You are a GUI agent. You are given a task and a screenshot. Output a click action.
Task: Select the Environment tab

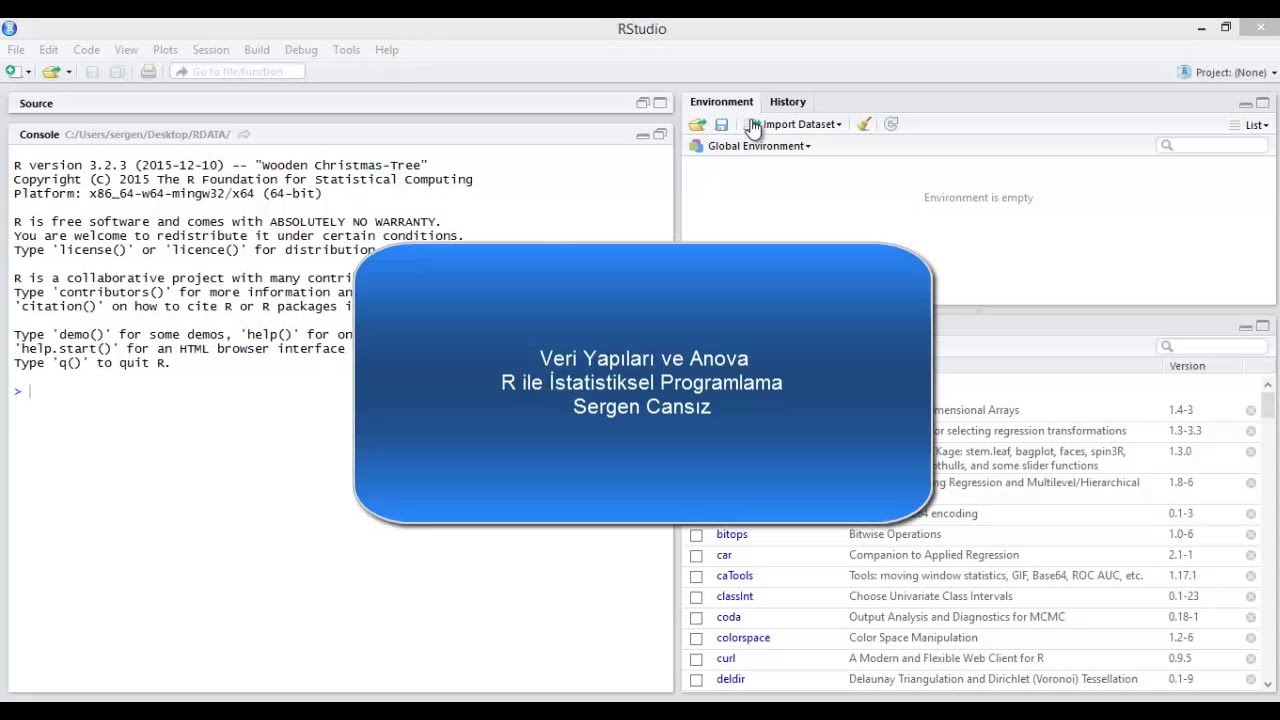tap(721, 102)
